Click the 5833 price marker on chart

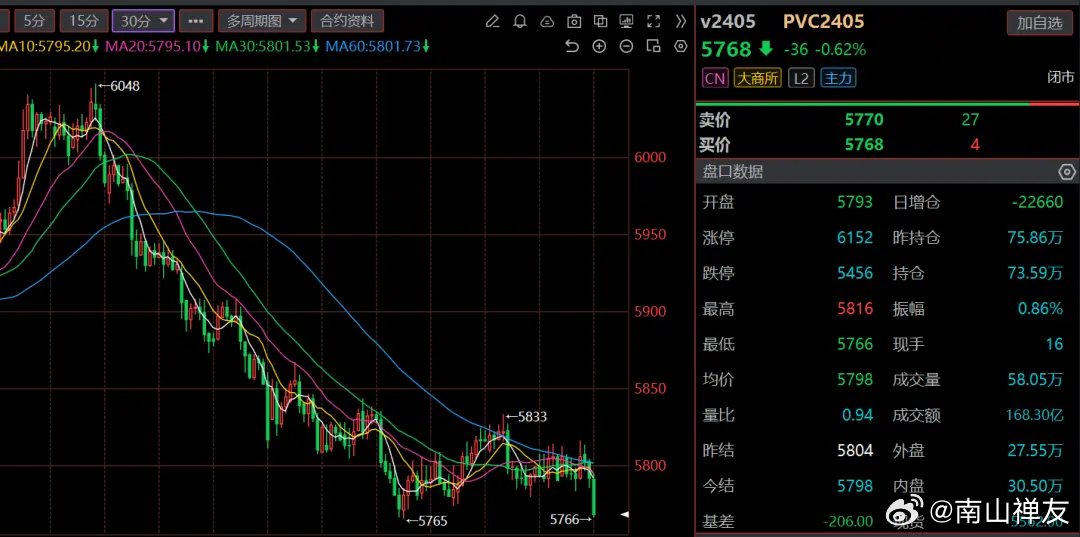(527, 417)
